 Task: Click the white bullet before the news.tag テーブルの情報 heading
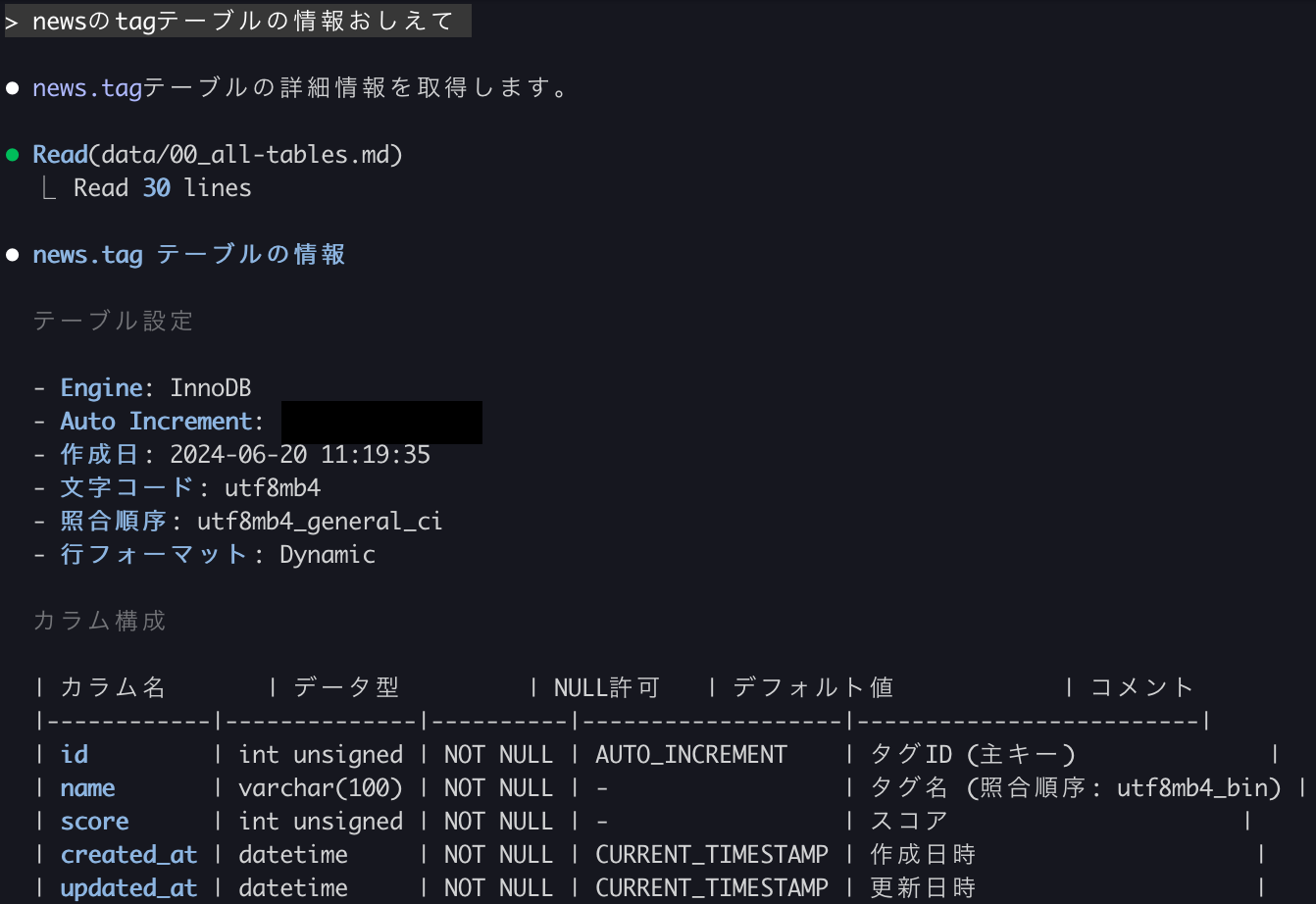pyautogui.click(x=13, y=255)
